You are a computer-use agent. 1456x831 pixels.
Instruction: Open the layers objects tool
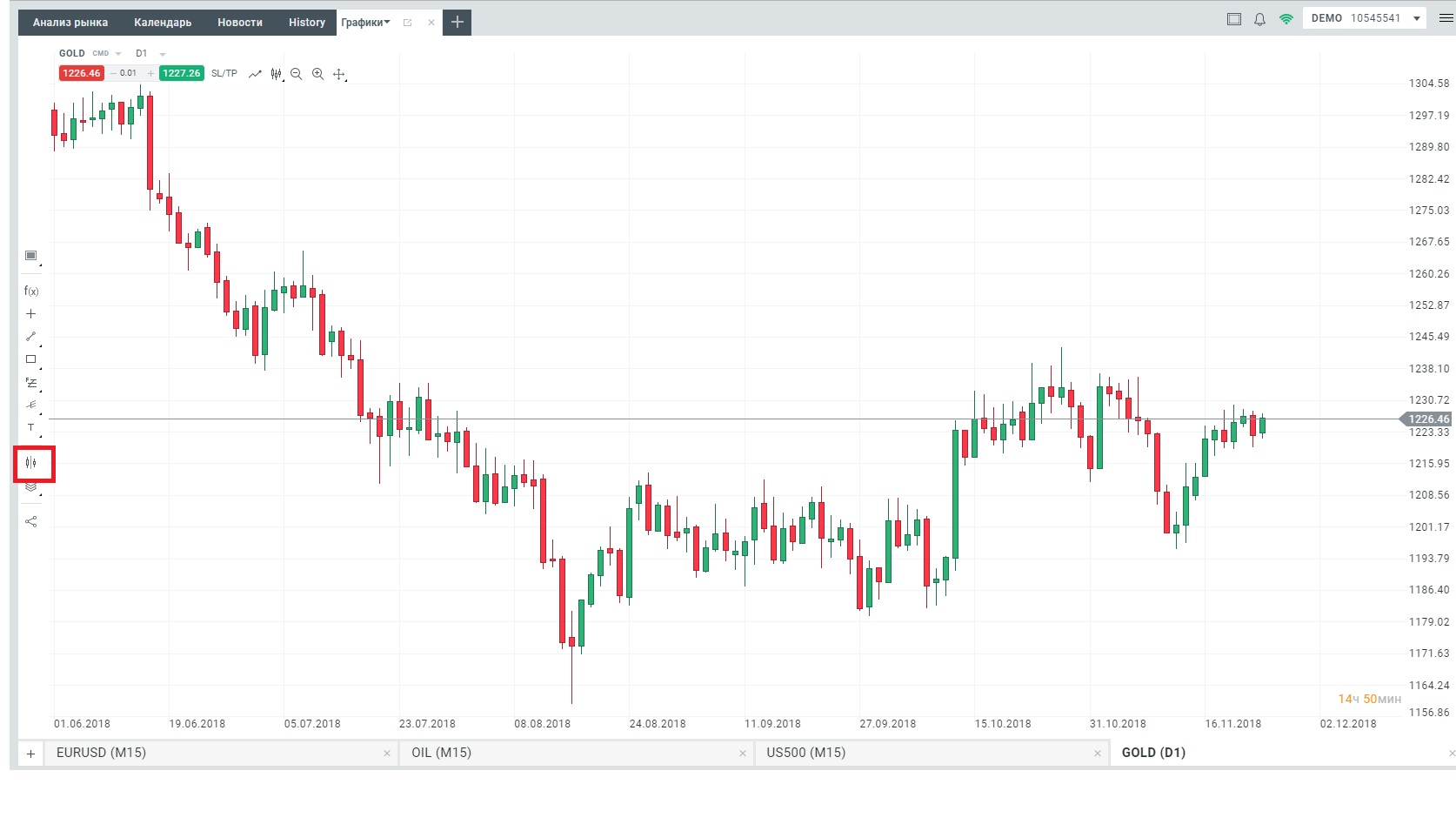[30, 487]
